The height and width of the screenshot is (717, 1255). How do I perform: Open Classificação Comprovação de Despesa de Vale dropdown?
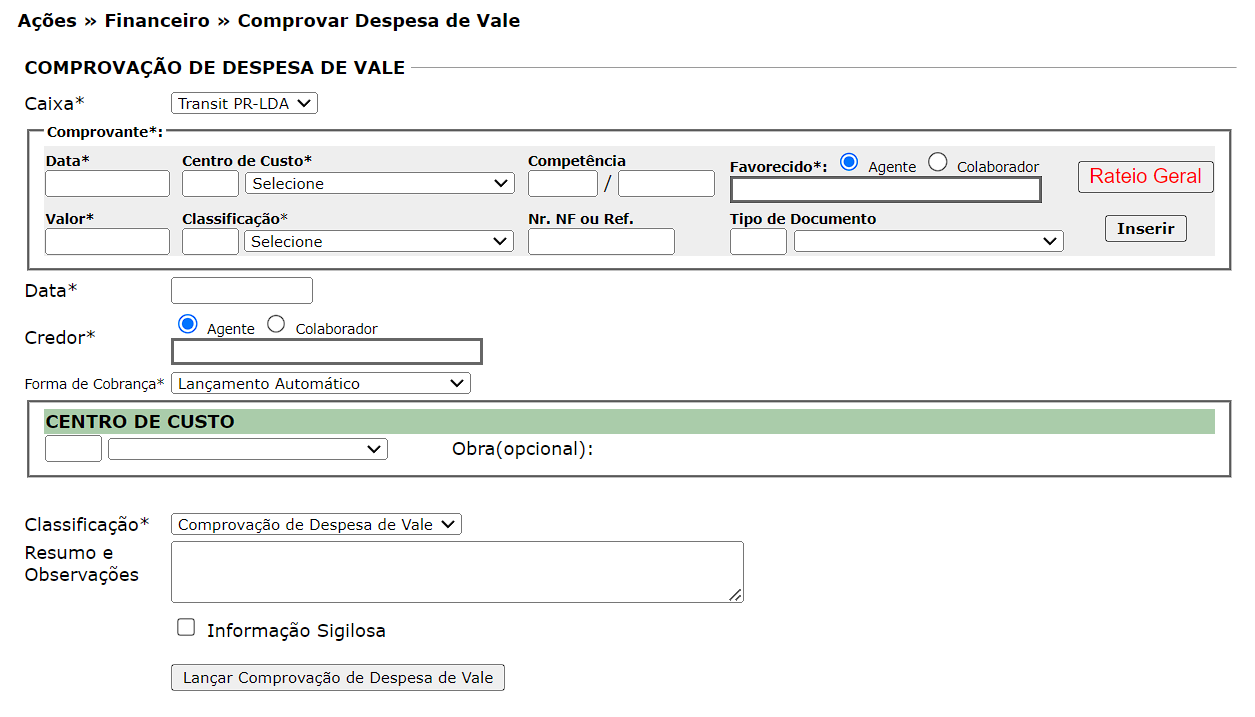click(316, 525)
